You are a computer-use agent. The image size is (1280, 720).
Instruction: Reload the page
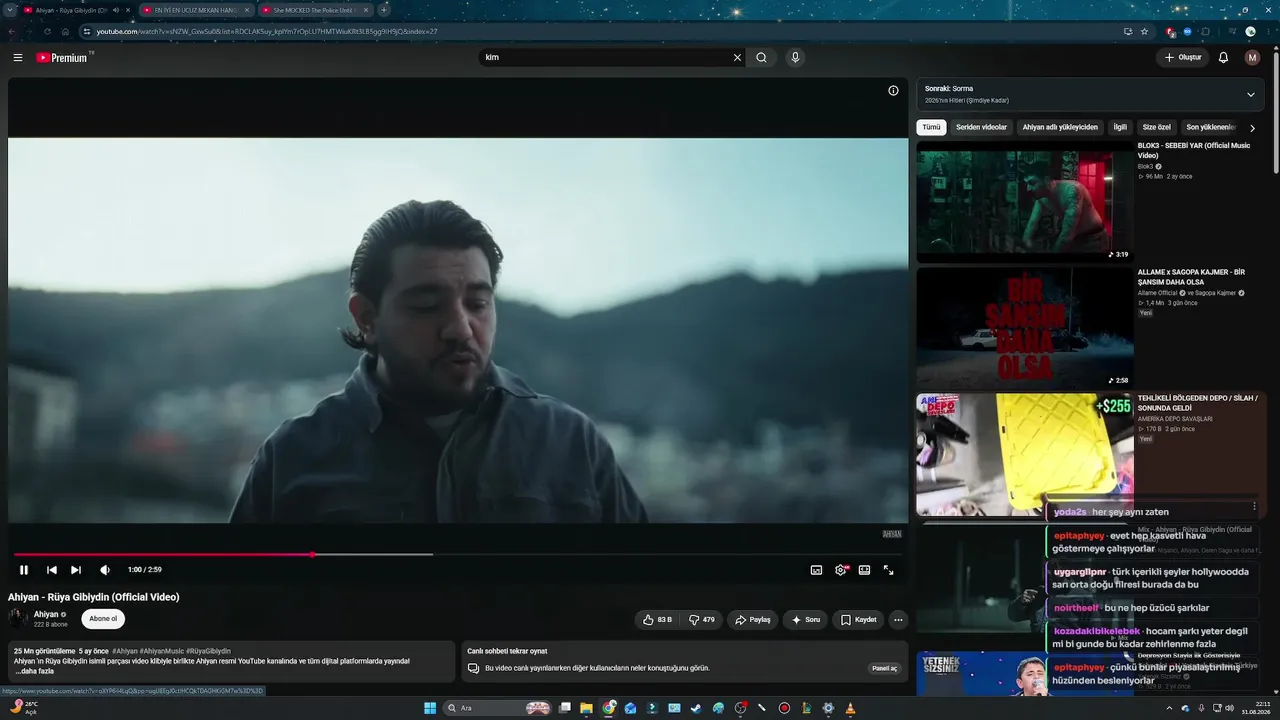pyautogui.click(x=47, y=31)
